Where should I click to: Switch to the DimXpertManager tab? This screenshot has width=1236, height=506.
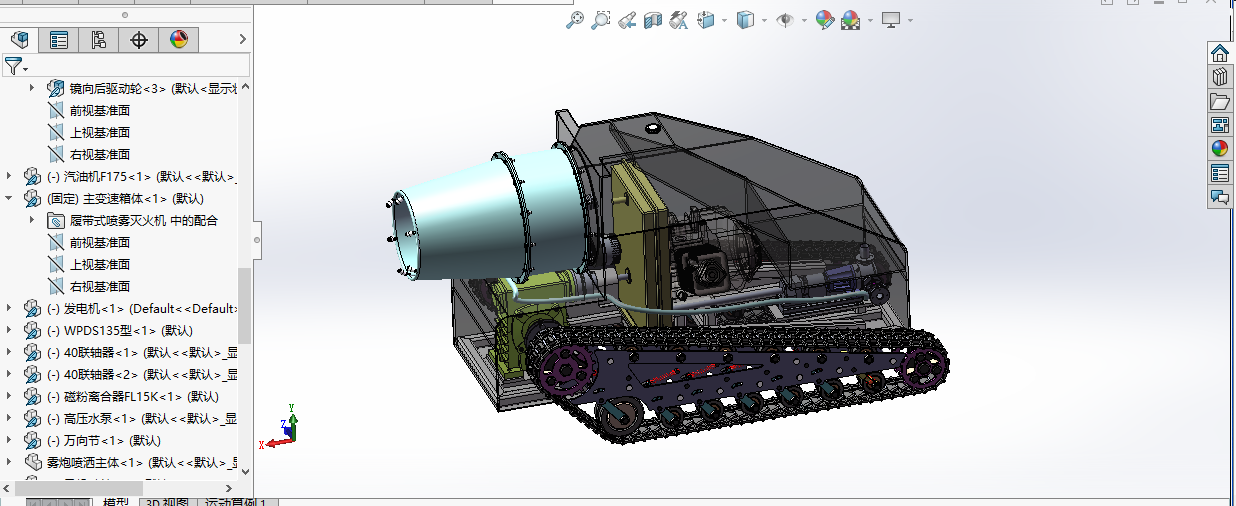click(x=139, y=40)
